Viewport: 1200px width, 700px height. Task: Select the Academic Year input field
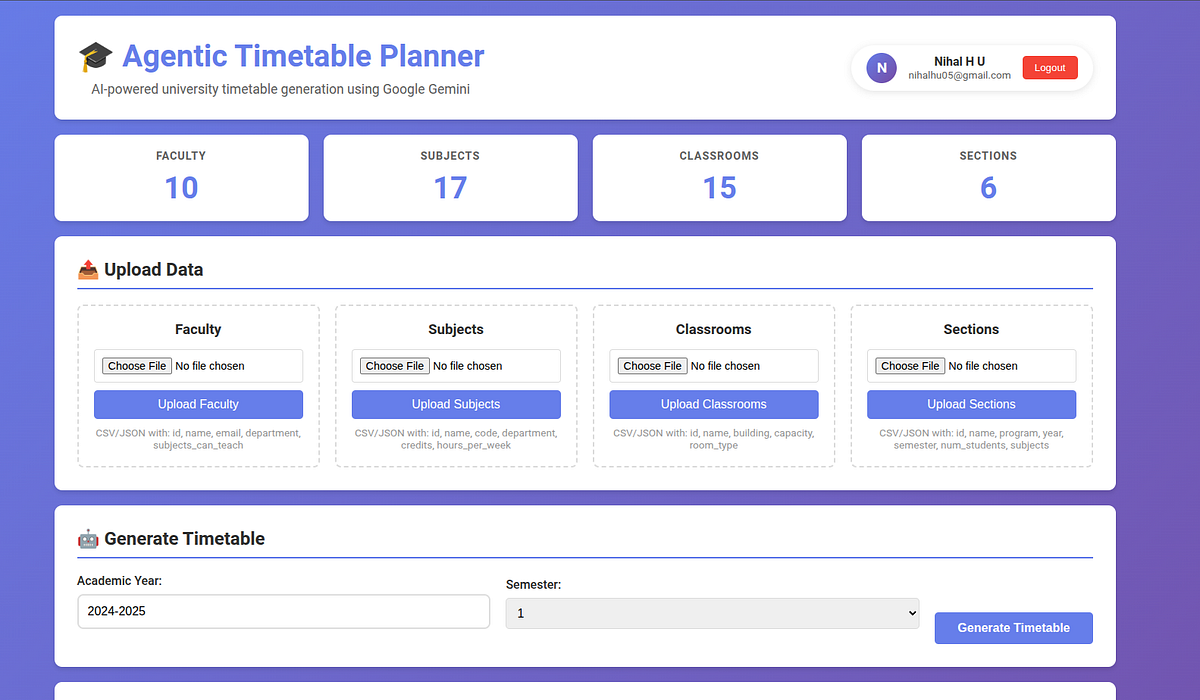tap(283, 612)
